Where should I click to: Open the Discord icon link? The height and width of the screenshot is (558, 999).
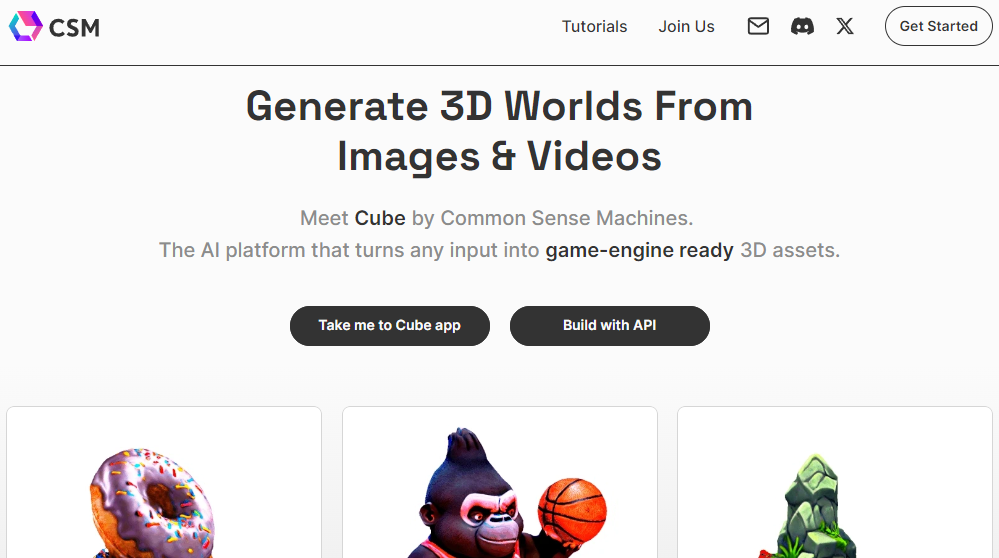pos(802,27)
